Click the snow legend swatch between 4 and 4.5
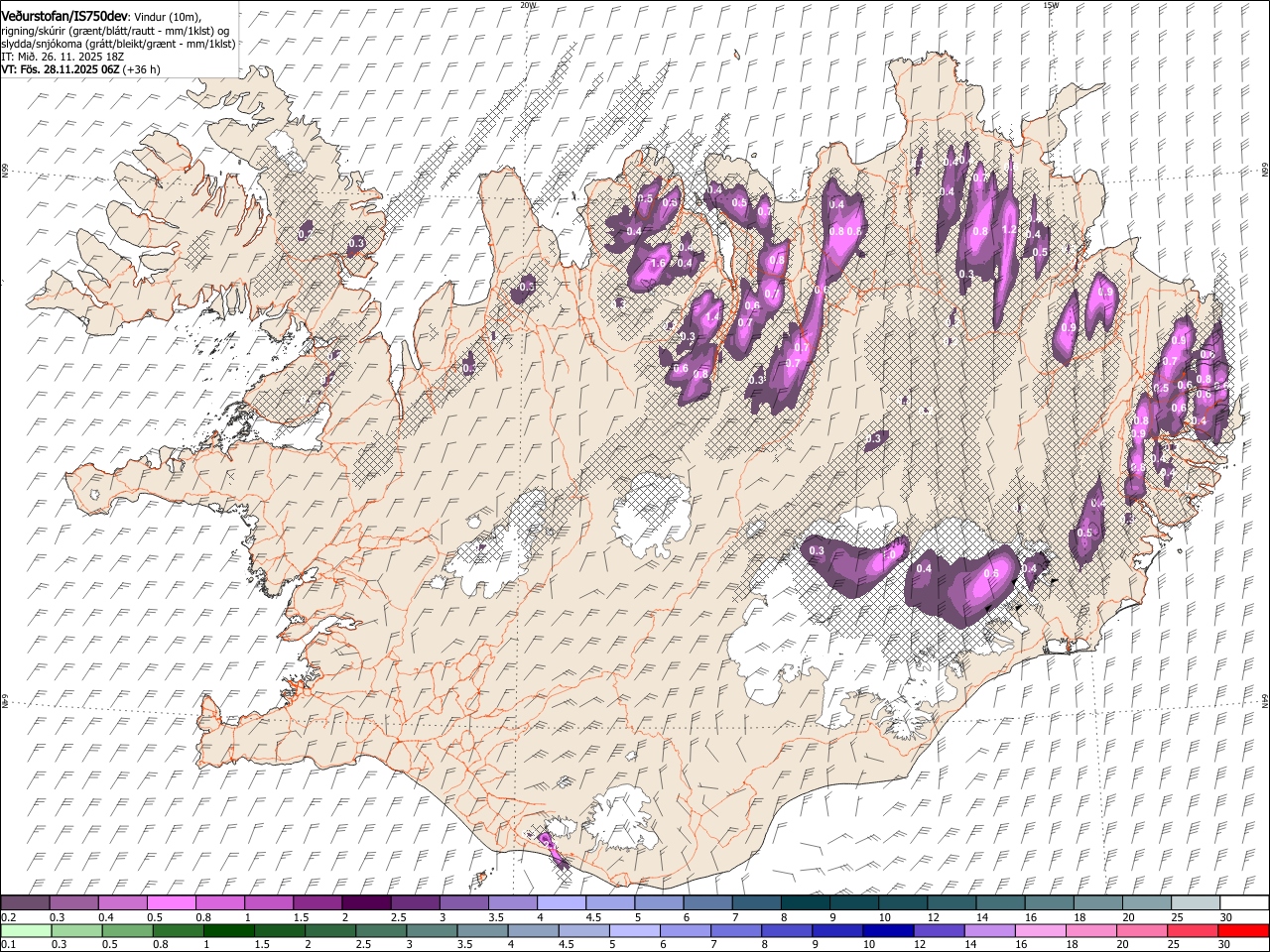 [562, 902]
